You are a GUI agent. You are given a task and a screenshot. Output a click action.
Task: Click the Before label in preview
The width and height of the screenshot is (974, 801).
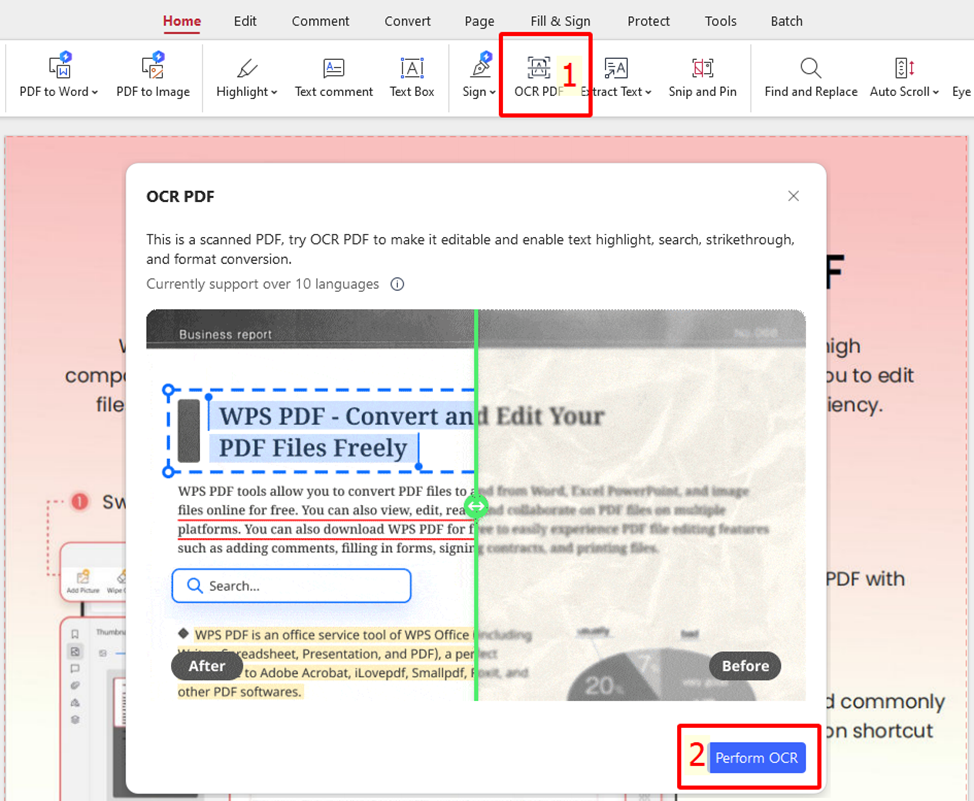(745, 666)
